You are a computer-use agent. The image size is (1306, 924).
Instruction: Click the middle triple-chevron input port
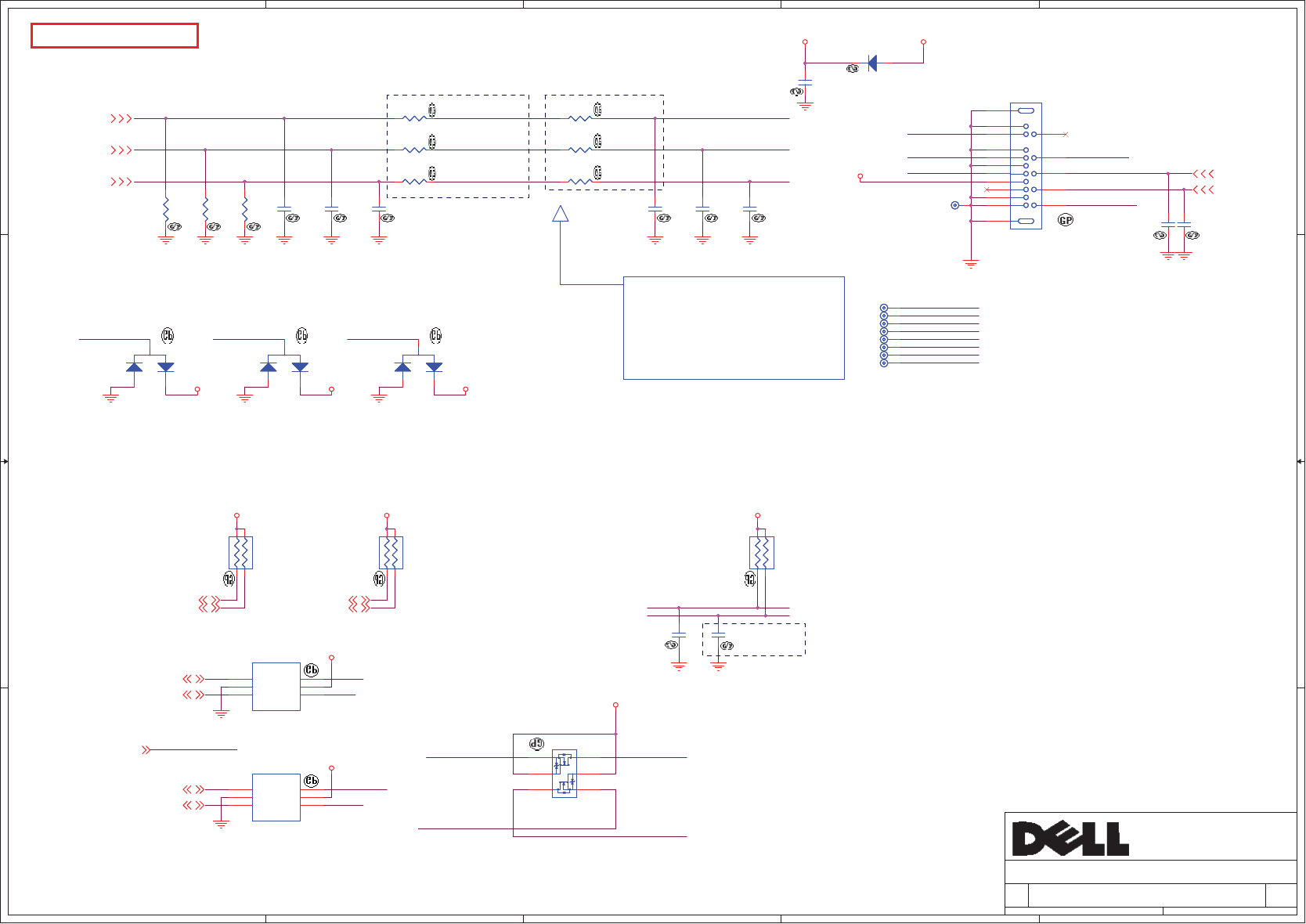coord(121,150)
